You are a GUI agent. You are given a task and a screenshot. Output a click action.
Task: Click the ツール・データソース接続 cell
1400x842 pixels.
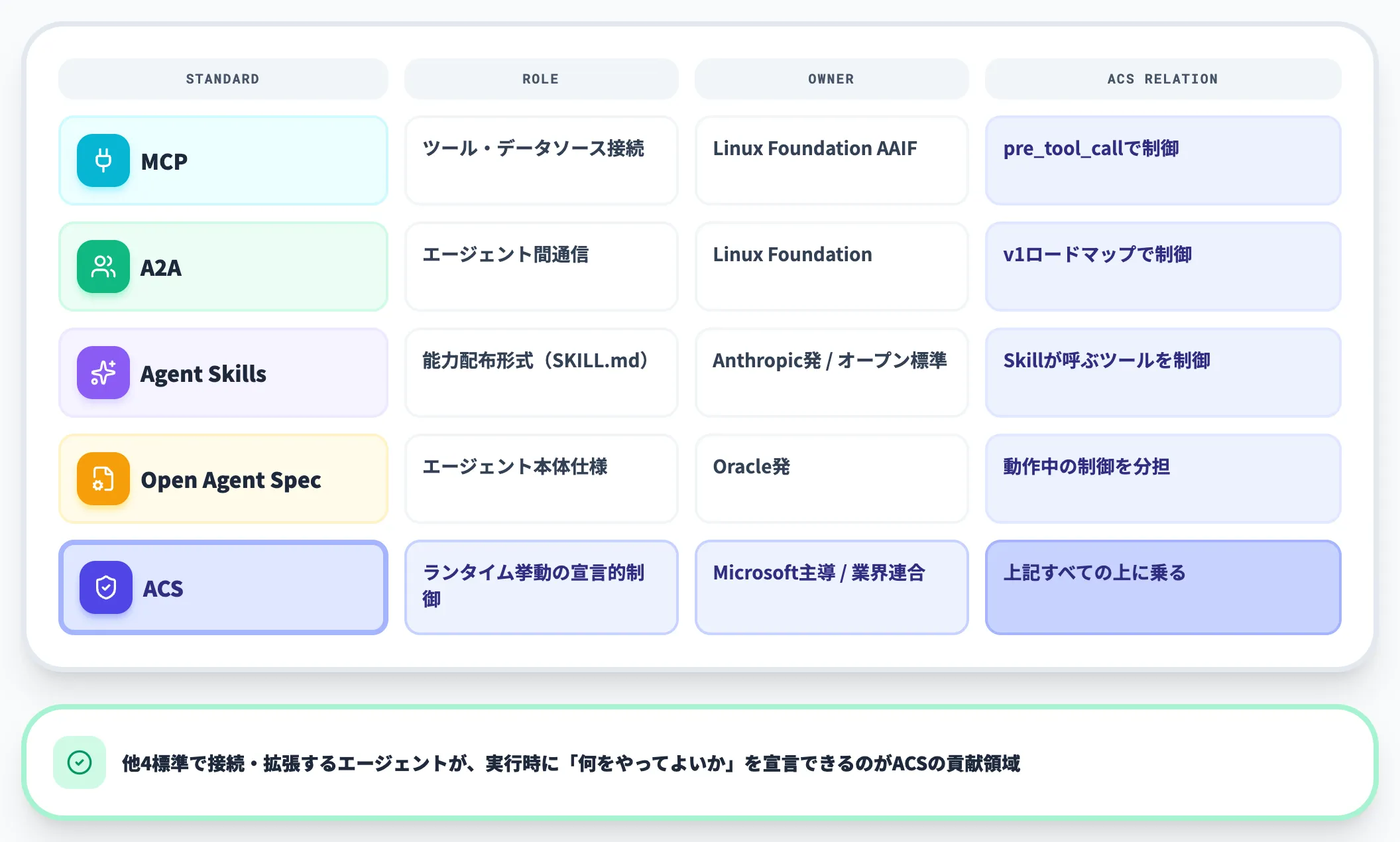(541, 160)
